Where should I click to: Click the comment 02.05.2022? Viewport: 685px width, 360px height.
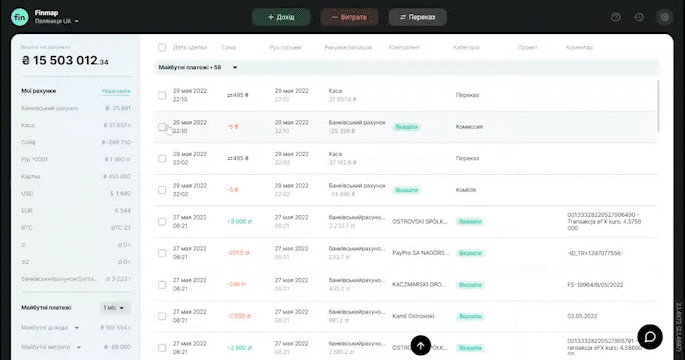click(x=582, y=316)
